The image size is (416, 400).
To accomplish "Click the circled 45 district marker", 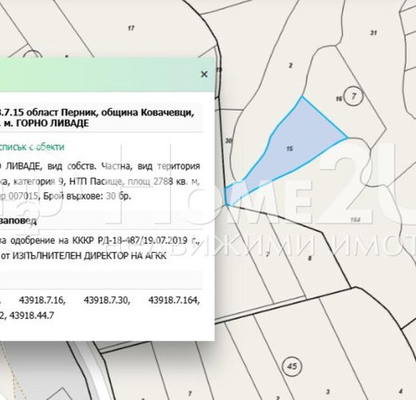I will click(292, 366).
